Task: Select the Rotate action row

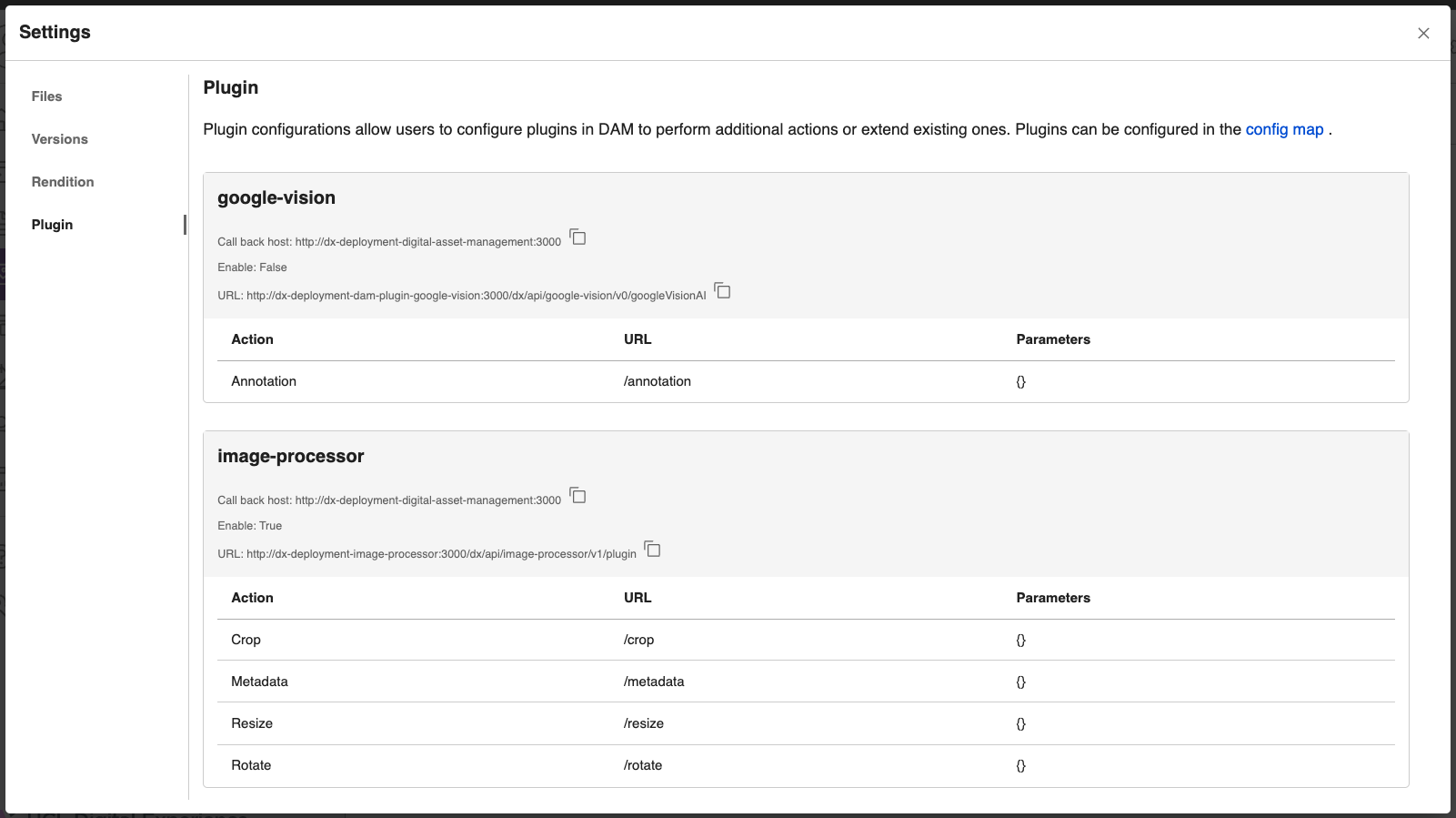Action: 251,765
